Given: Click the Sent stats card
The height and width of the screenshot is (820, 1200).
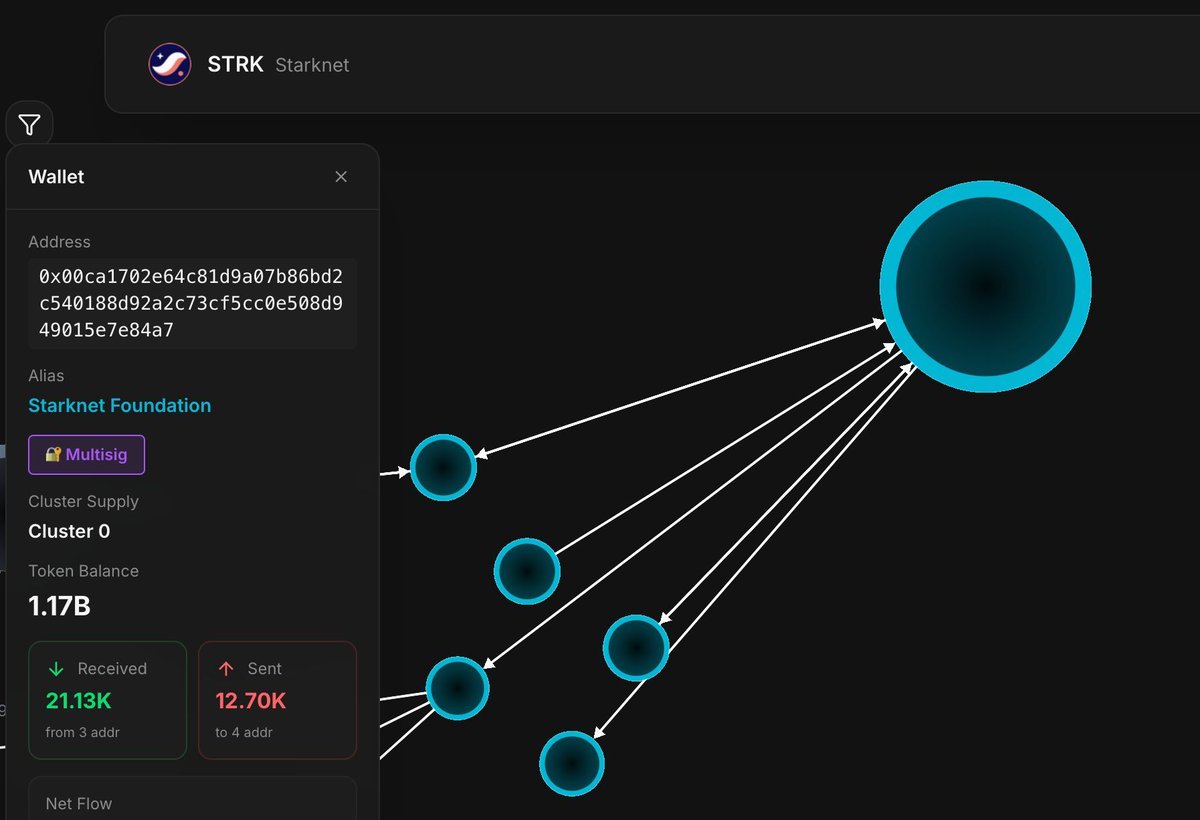Looking at the screenshot, I should click(278, 700).
